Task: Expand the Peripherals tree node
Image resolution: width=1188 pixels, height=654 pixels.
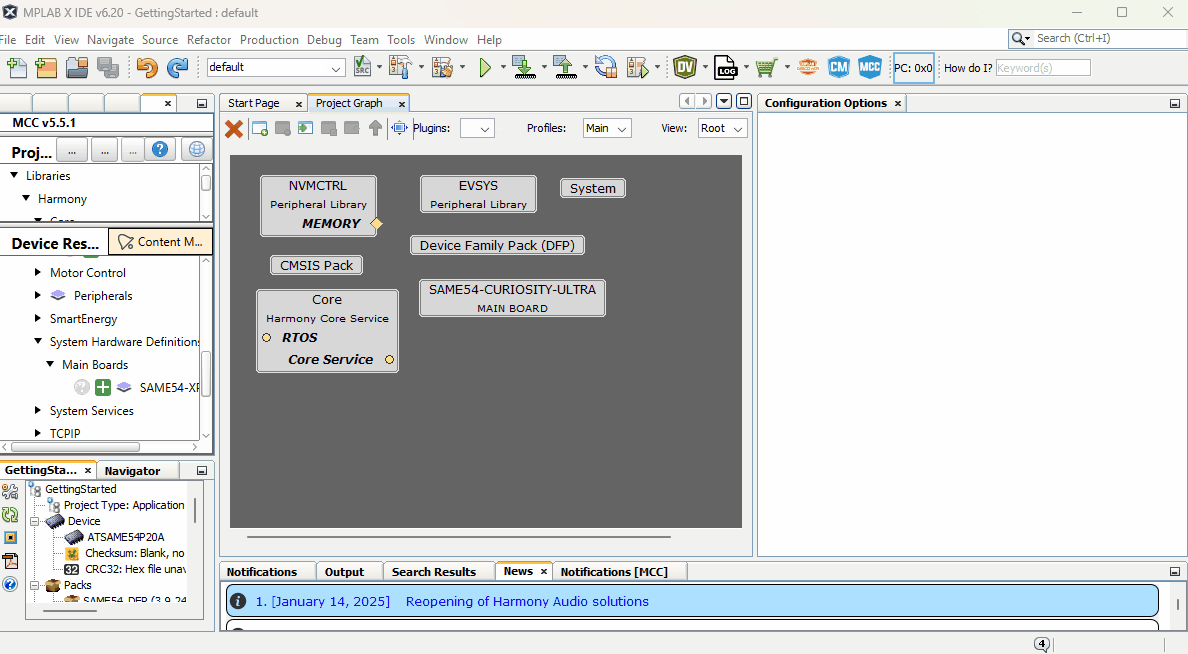Action: tap(38, 295)
